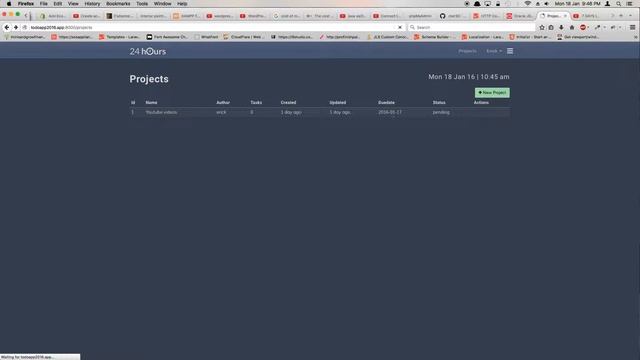Viewport: 640px width, 360px height.
Task: Expand the Erick user dropdown
Action: pyautogui.click(x=494, y=51)
